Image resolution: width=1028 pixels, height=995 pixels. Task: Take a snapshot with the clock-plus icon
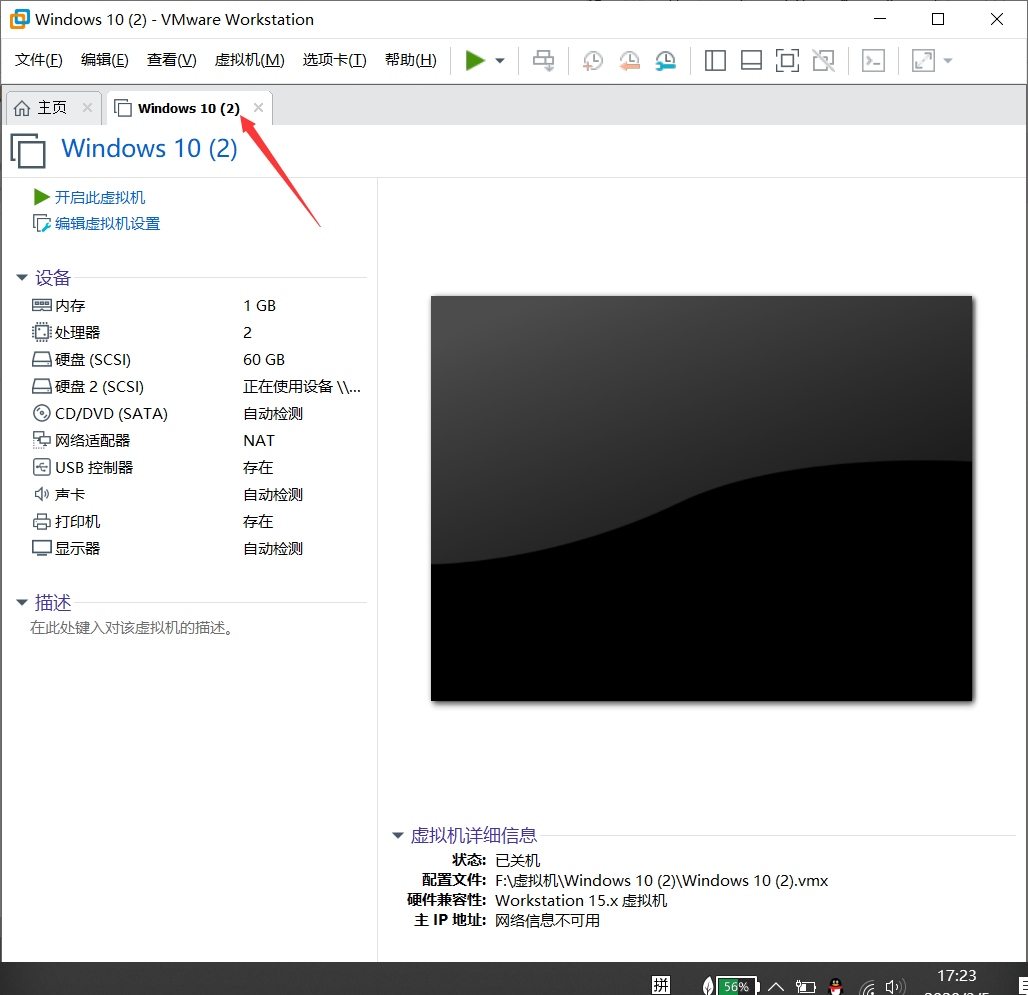pyautogui.click(x=593, y=60)
